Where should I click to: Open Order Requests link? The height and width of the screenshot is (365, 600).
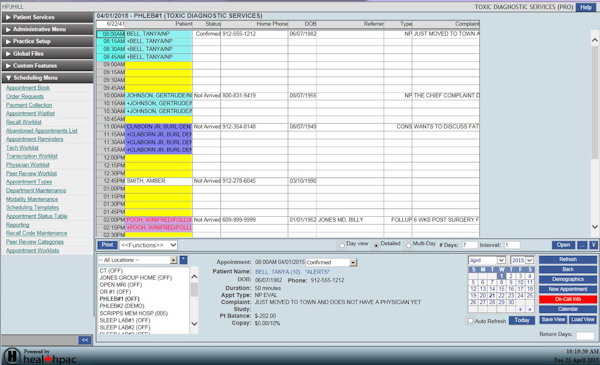click(x=25, y=96)
